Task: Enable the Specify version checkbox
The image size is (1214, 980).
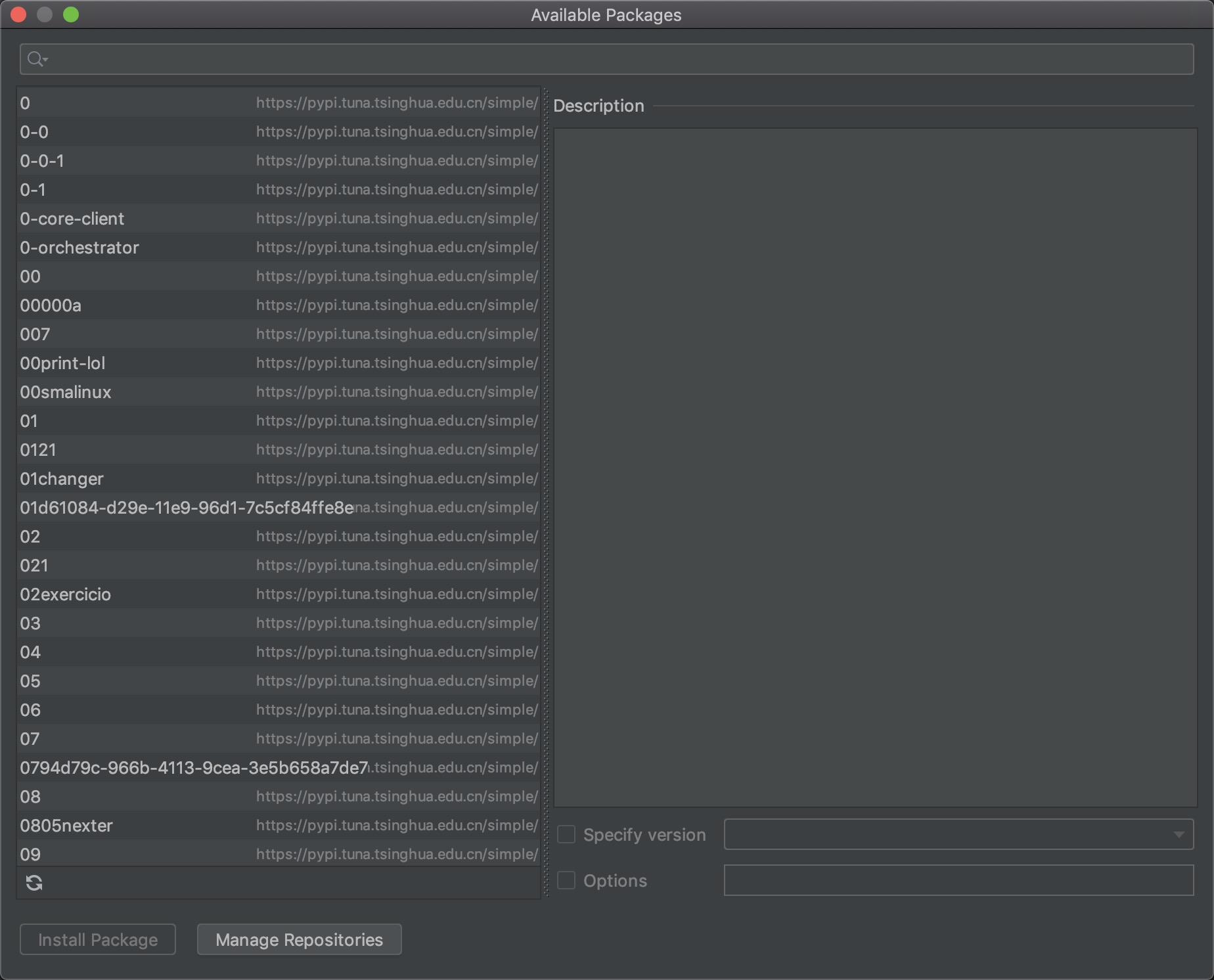Action: point(566,834)
